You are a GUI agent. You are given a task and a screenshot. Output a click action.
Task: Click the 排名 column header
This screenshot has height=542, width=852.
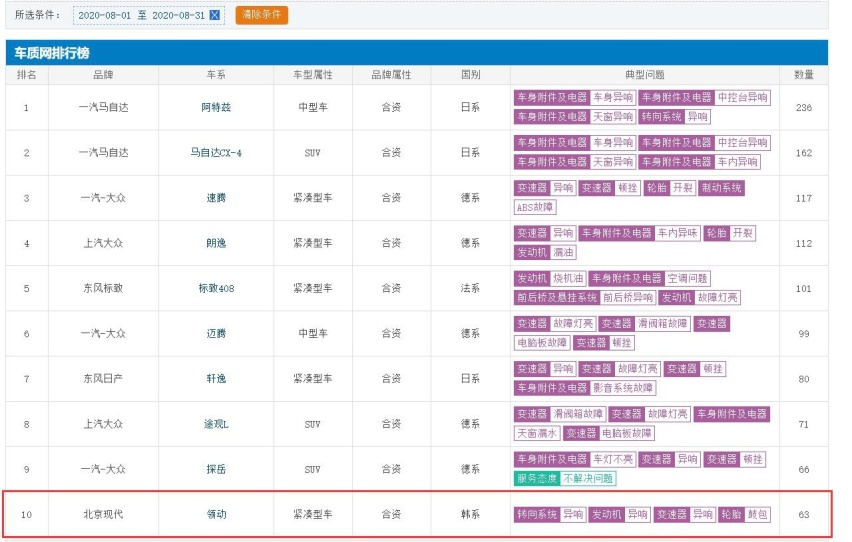coord(27,75)
